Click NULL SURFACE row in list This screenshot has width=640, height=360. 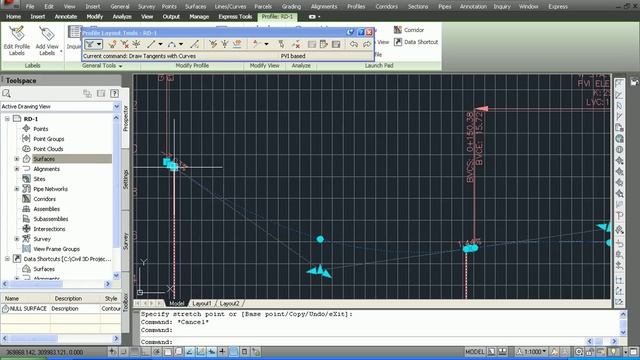[60, 309]
